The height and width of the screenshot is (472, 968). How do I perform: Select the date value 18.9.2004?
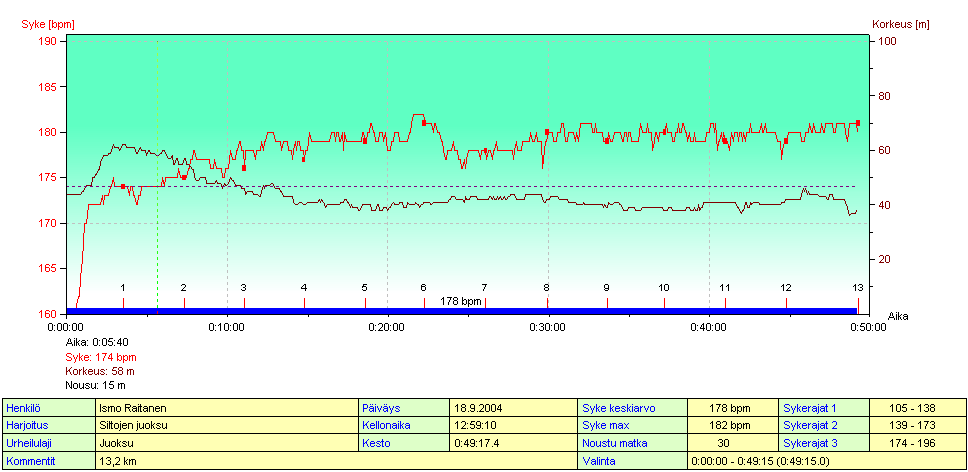click(x=512, y=408)
